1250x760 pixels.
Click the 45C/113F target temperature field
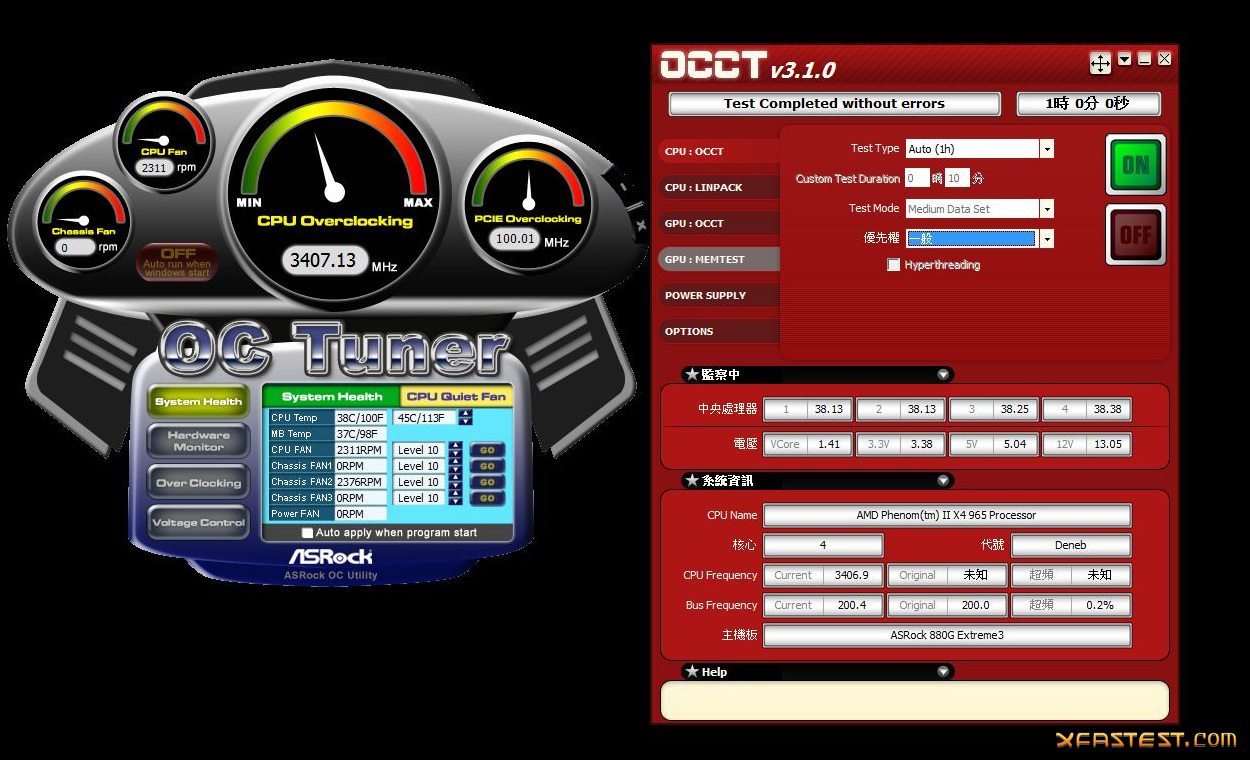click(425, 418)
